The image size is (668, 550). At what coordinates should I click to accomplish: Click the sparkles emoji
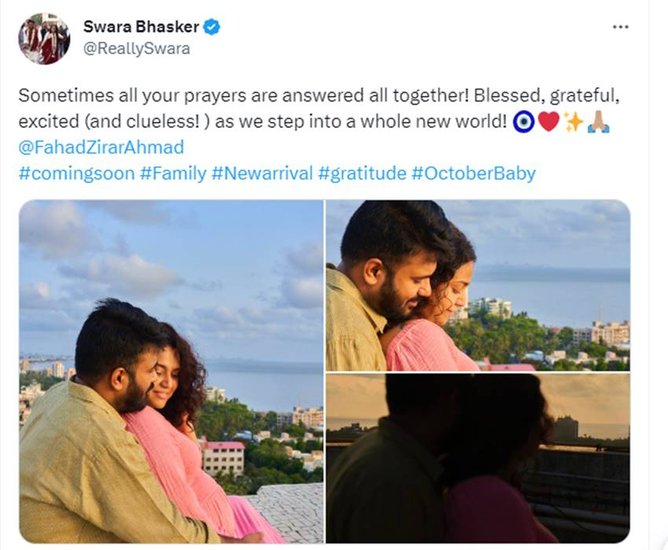[573, 122]
